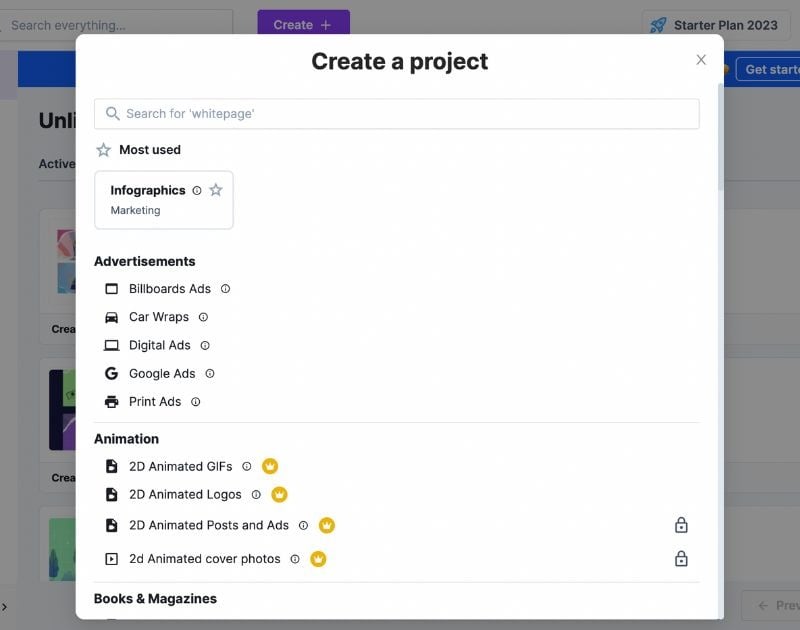Click the Starter Plan 2023 button

pyautogui.click(x=714, y=25)
